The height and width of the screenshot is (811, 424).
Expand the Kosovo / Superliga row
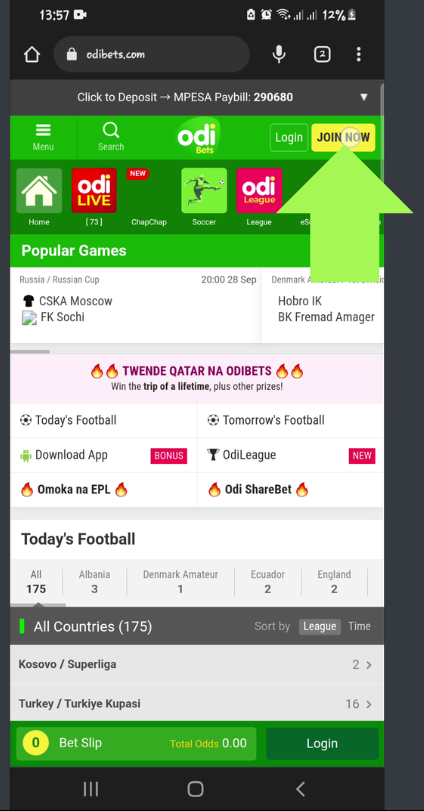[196, 665]
